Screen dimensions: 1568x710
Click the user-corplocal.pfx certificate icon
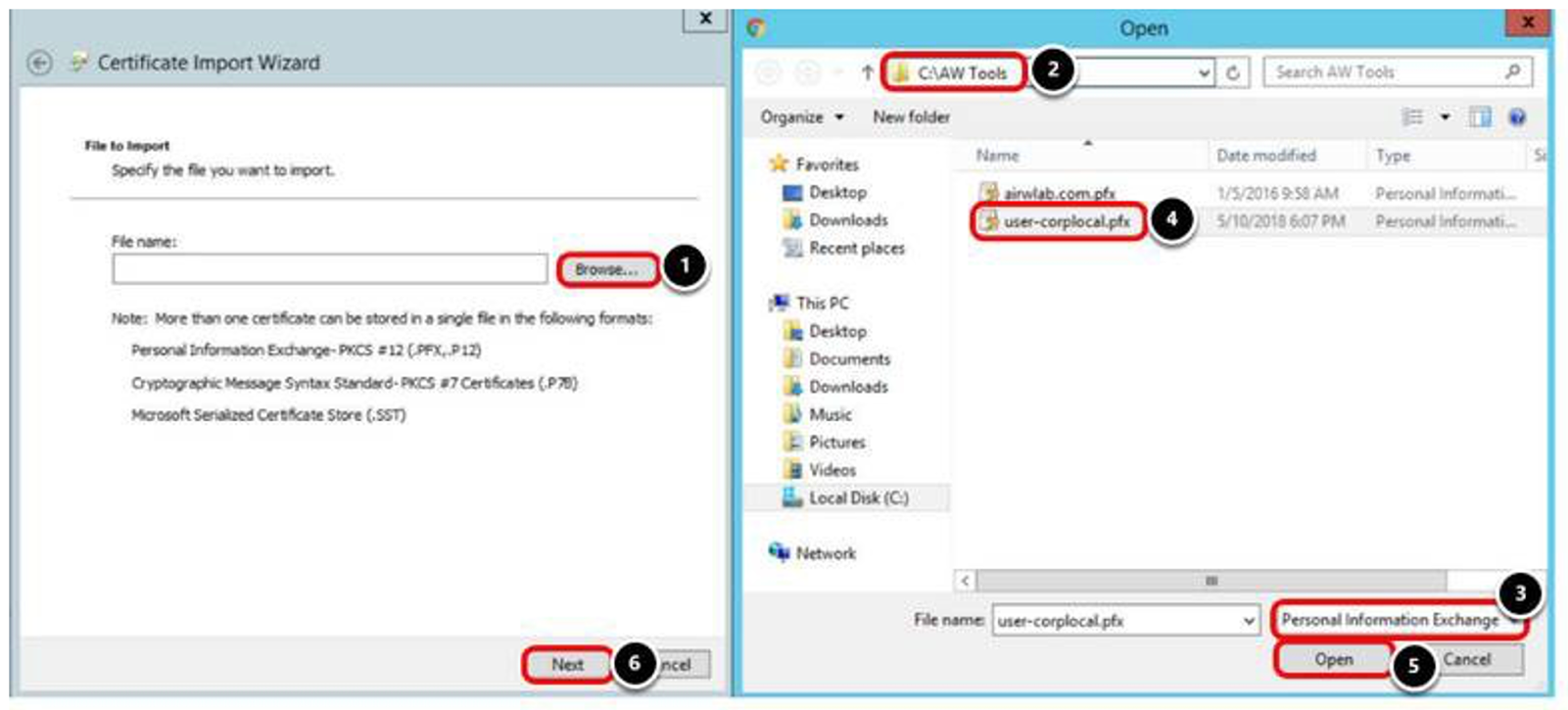pos(990,221)
